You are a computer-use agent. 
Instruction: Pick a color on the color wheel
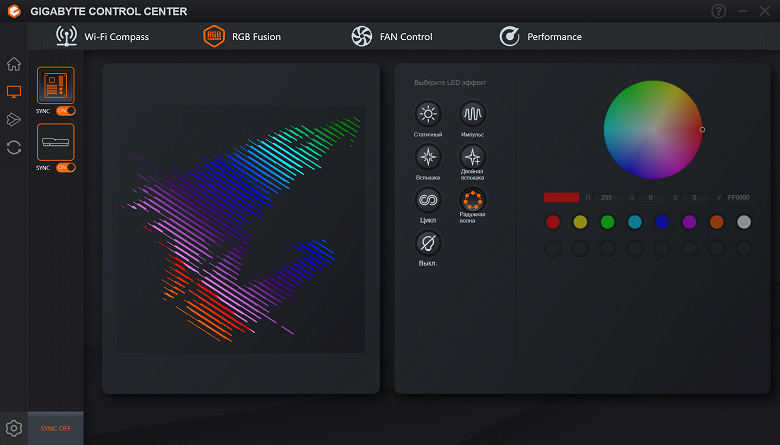point(653,130)
